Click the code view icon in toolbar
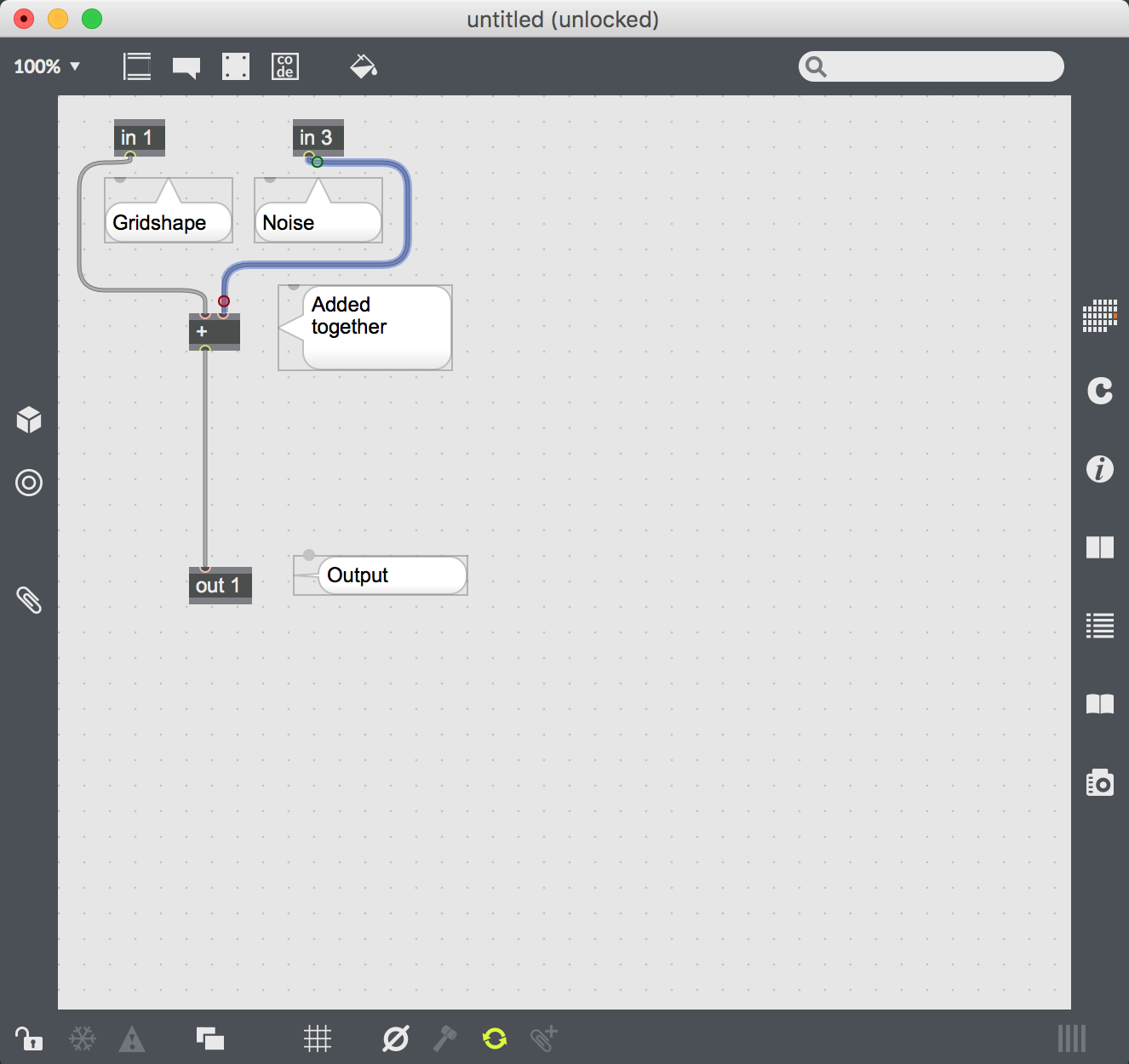1129x1064 pixels. click(x=285, y=66)
